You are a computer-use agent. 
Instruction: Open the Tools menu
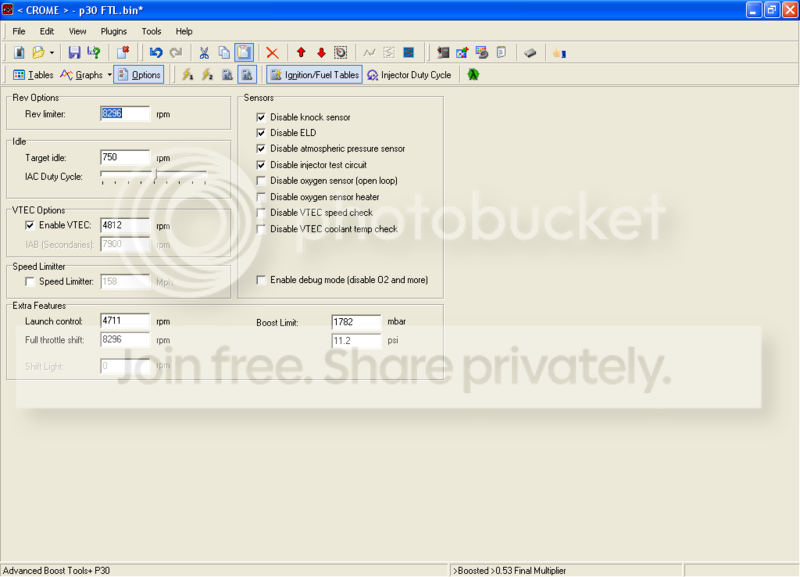point(151,31)
